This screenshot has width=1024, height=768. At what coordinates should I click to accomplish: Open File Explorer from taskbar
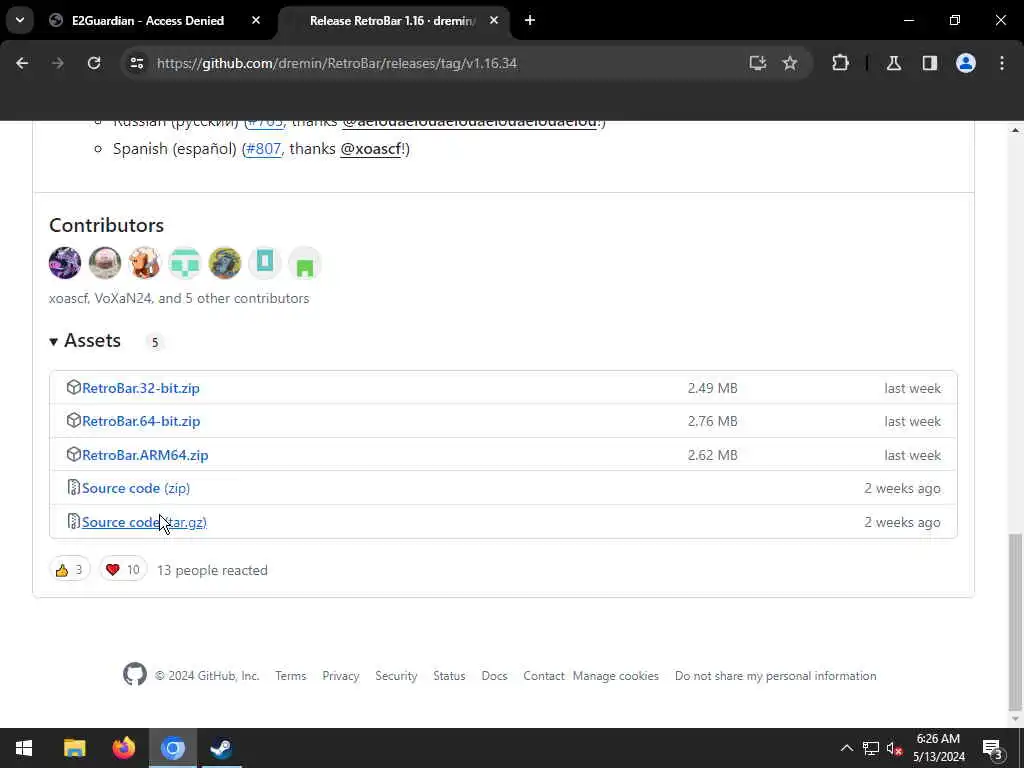tap(74, 748)
